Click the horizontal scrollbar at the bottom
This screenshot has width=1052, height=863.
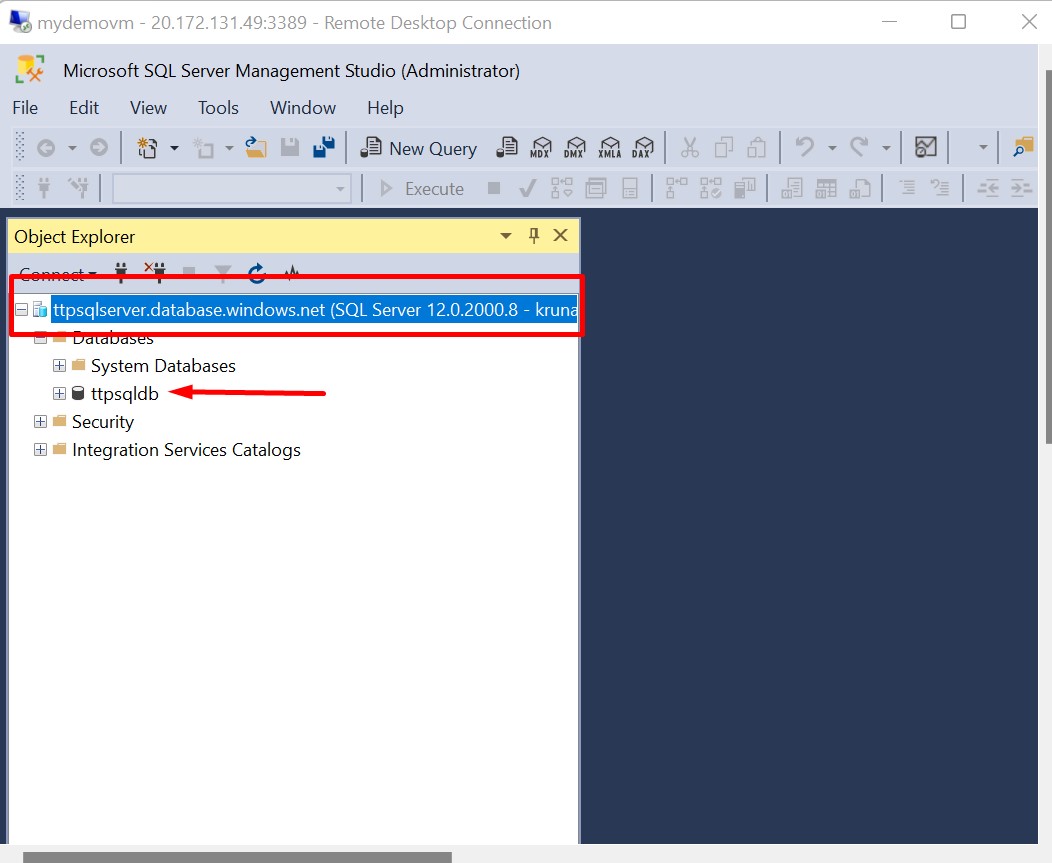pos(237,856)
